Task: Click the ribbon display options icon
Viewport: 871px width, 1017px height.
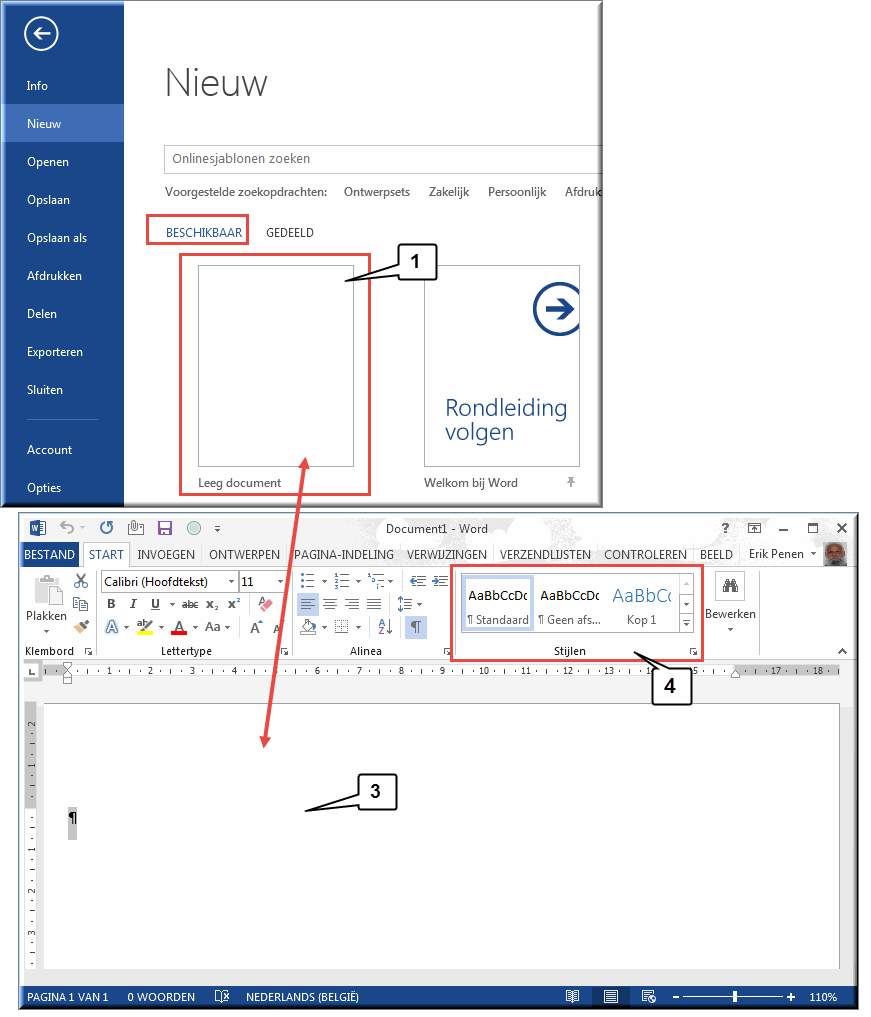Action: (x=754, y=528)
